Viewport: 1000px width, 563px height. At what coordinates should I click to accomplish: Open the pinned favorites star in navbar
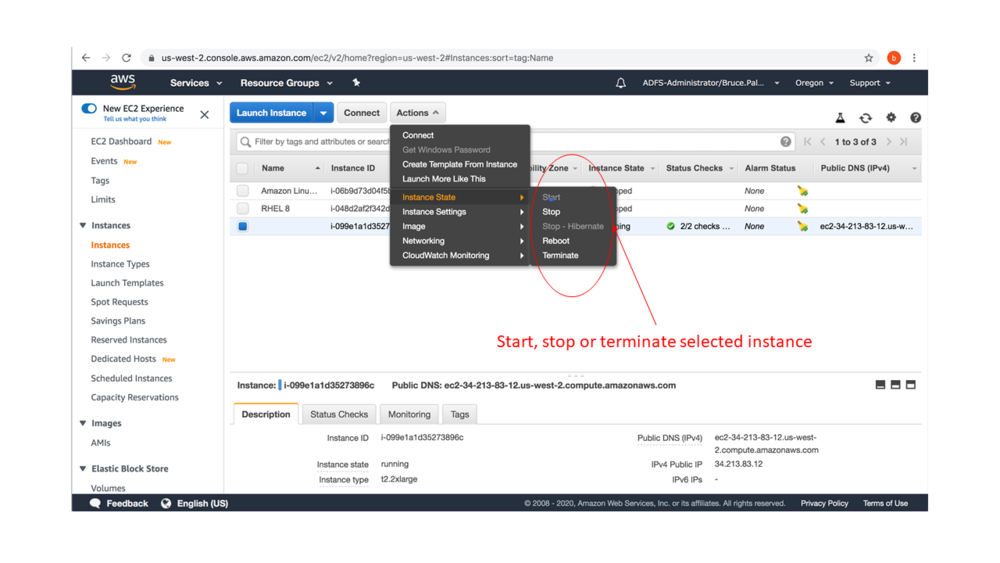356,83
